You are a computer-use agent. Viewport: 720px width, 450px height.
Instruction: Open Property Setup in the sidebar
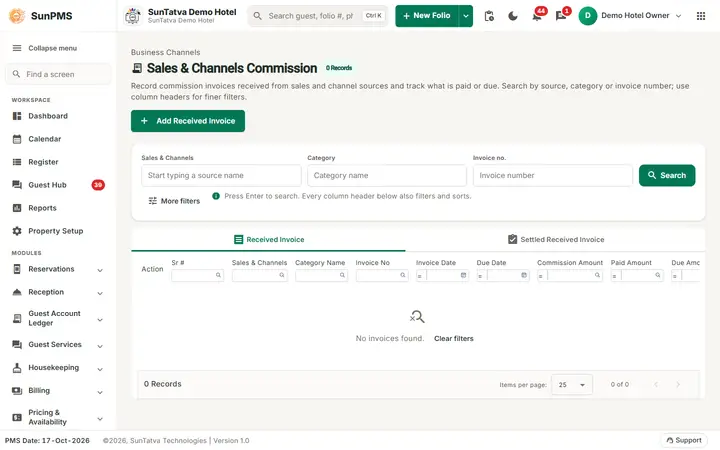(58, 231)
